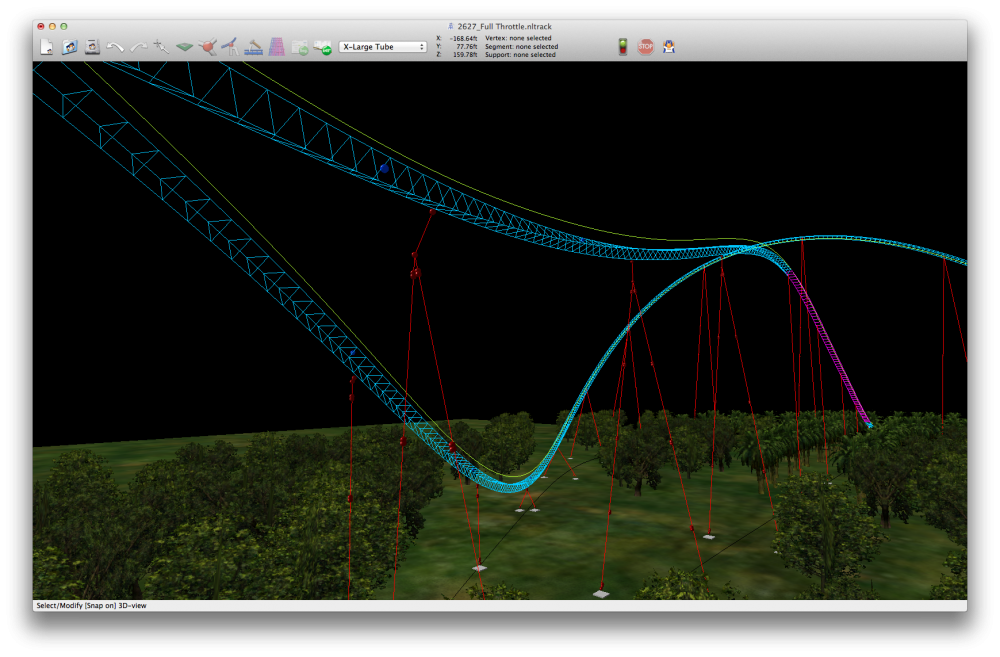The width and height of the screenshot is (1000, 657).
Task: Click the red vertex node tool icon
Action: (x=207, y=46)
